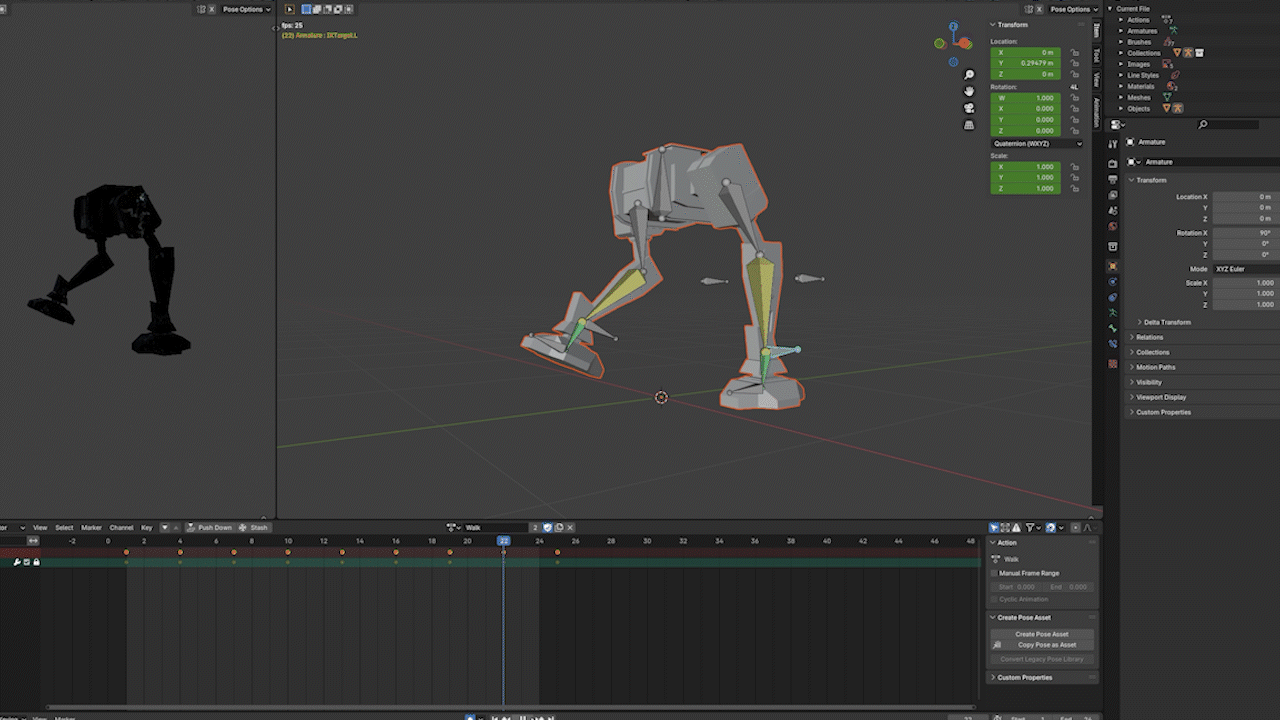Open the timeline Key menu
This screenshot has width=1280, height=720.
[x=146, y=527]
